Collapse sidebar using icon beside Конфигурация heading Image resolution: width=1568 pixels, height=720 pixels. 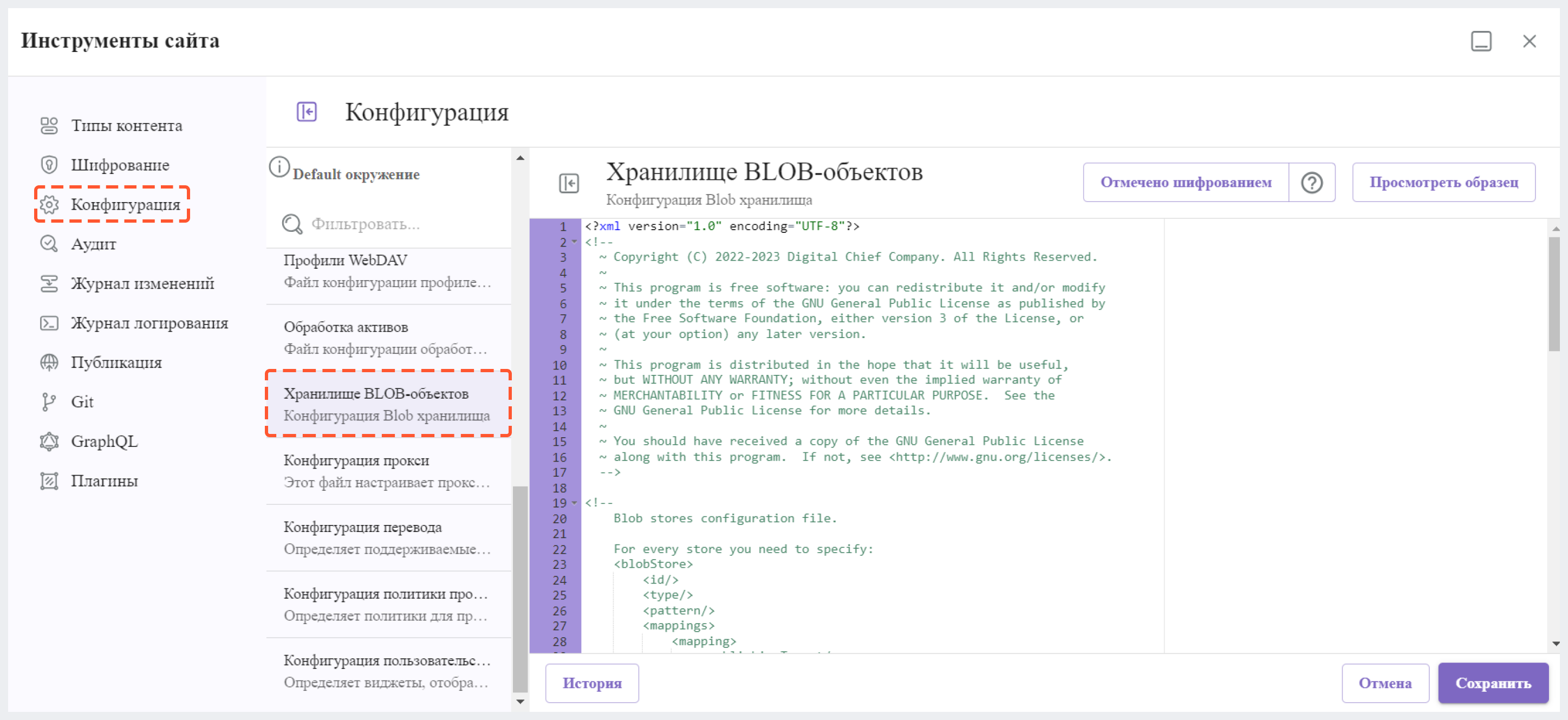pyautogui.click(x=307, y=112)
